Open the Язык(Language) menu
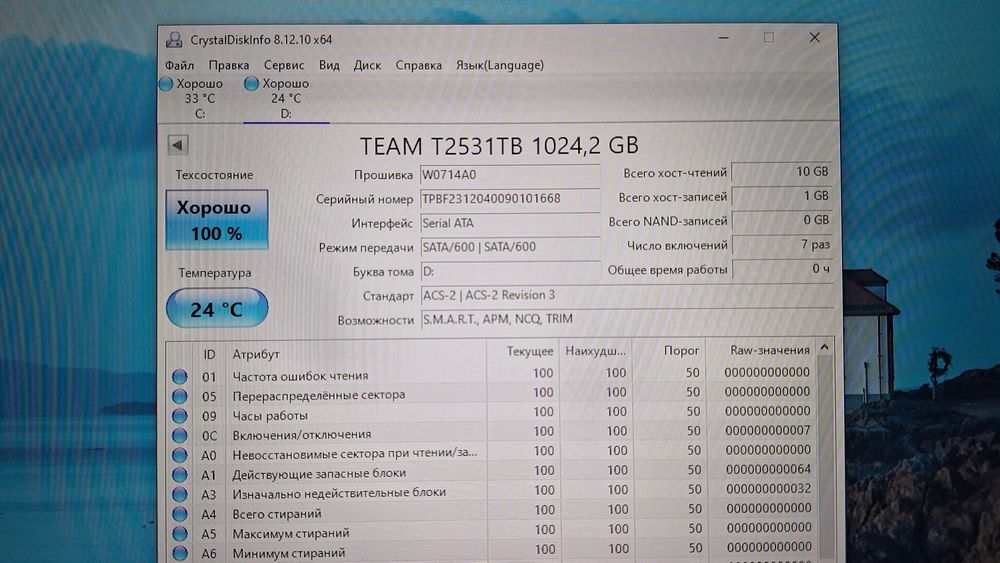This screenshot has width=1000, height=563. point(499,65)
